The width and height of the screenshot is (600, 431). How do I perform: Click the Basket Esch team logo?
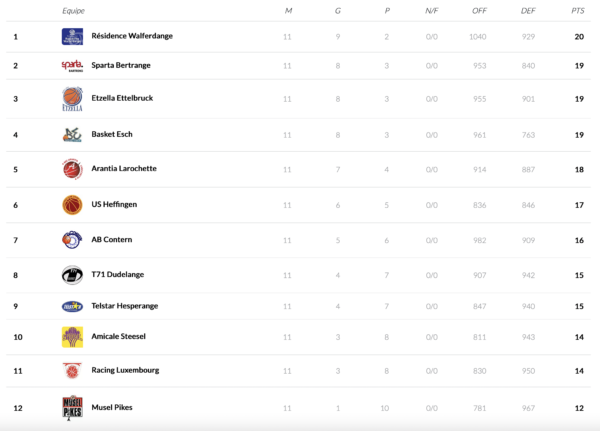[x=72, y=134]
